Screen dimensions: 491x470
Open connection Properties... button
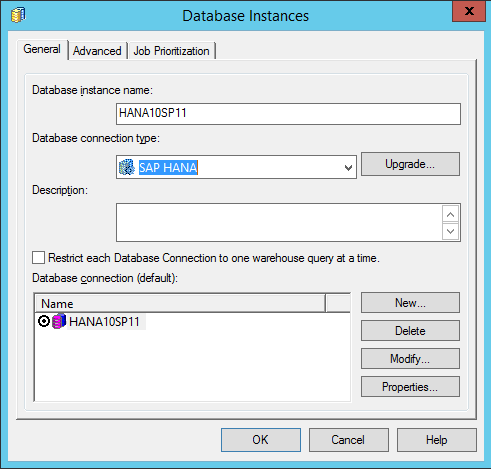[x=410, y=387]
